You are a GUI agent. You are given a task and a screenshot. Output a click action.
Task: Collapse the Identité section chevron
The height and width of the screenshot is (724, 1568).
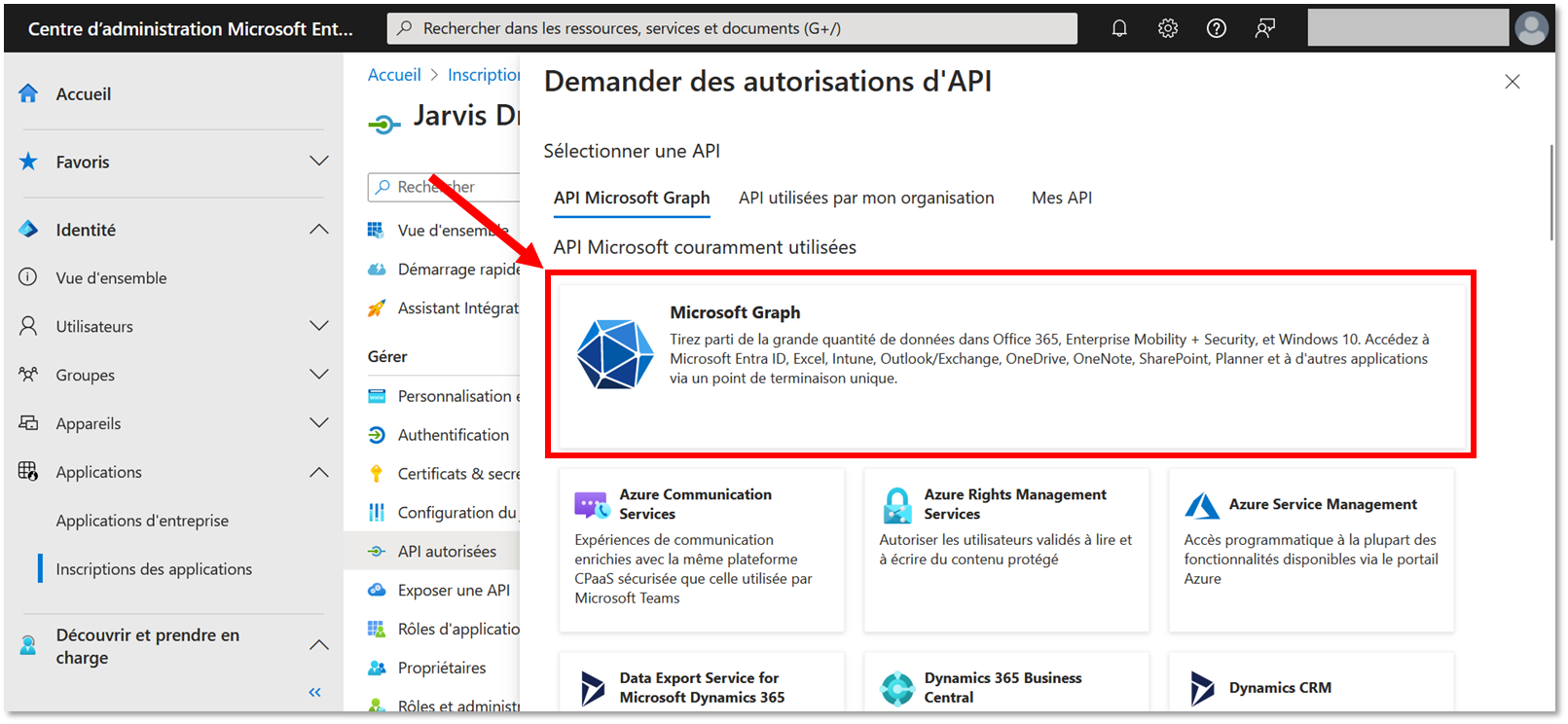click(319, 229)
